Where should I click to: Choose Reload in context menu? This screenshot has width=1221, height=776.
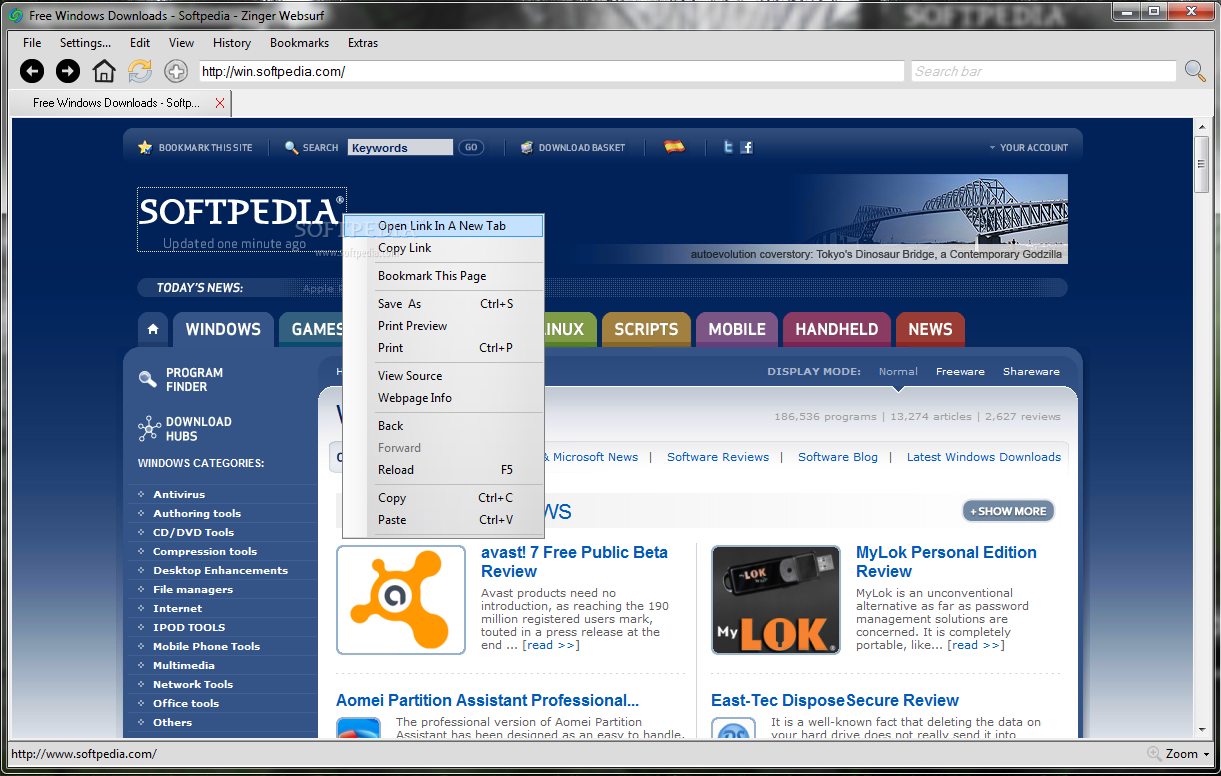pyautogui.click(x=443, y=470)
